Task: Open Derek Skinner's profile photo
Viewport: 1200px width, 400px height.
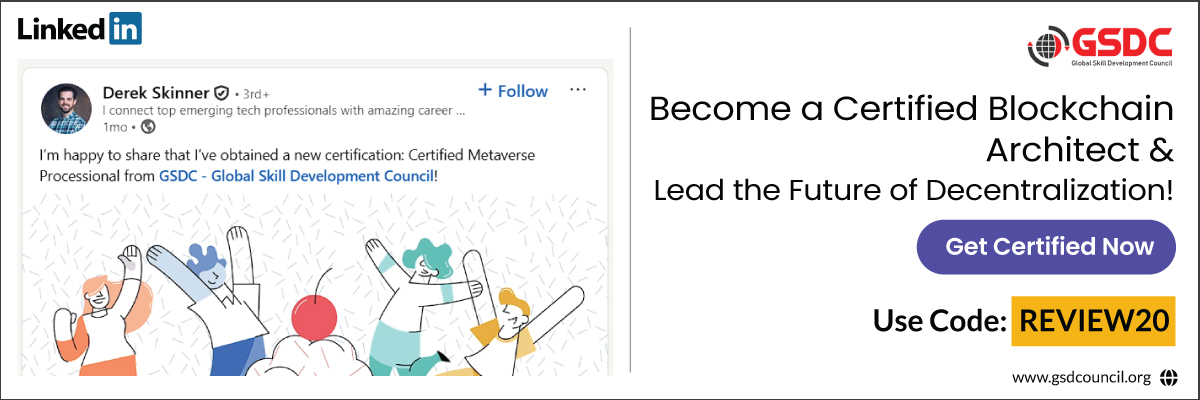Action: (67, 108)
